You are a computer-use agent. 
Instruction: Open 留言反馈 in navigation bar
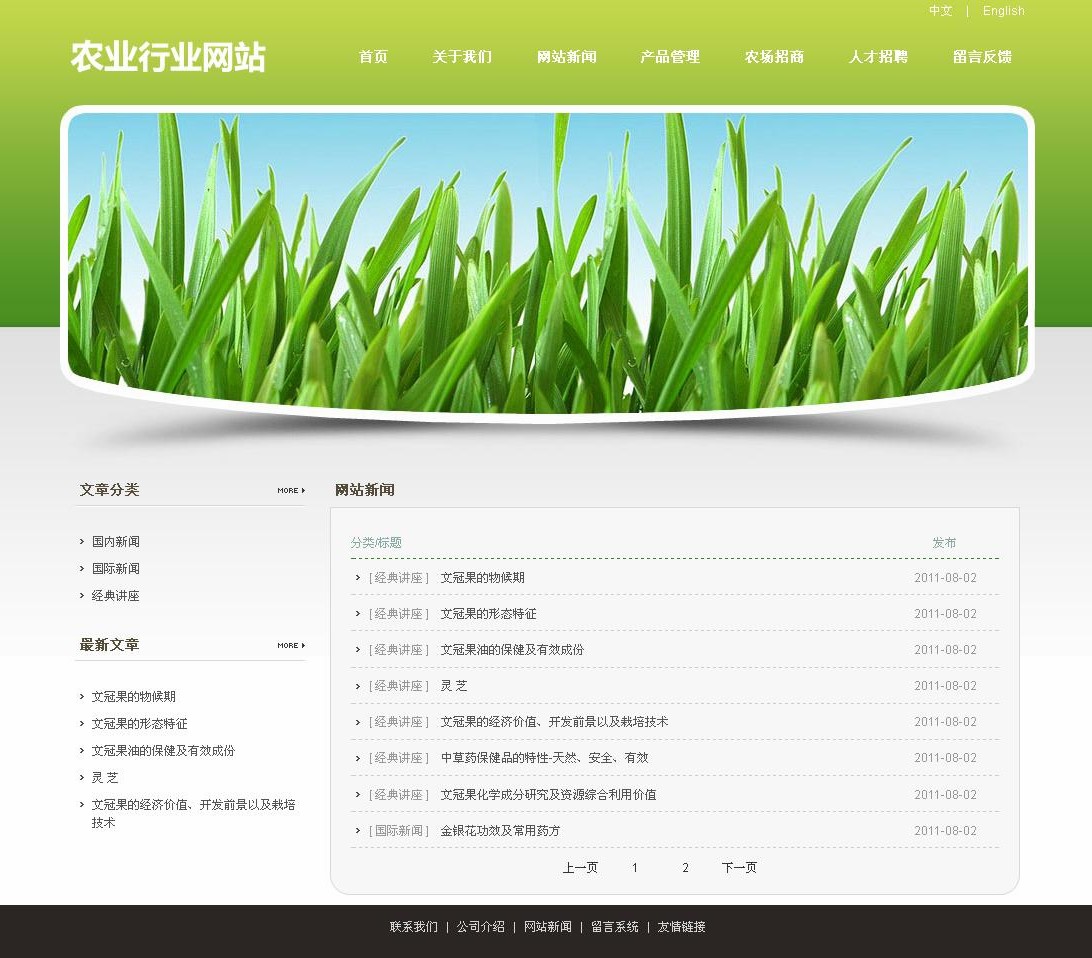pyautogui.click(x=982, y=57)
